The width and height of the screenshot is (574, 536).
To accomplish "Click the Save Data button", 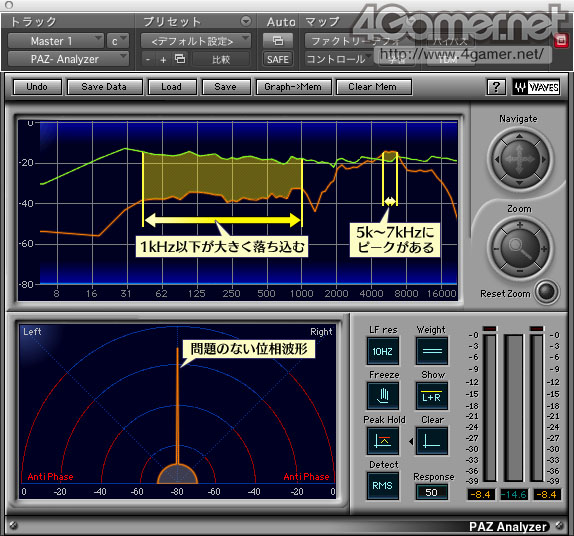I will 104,87.
